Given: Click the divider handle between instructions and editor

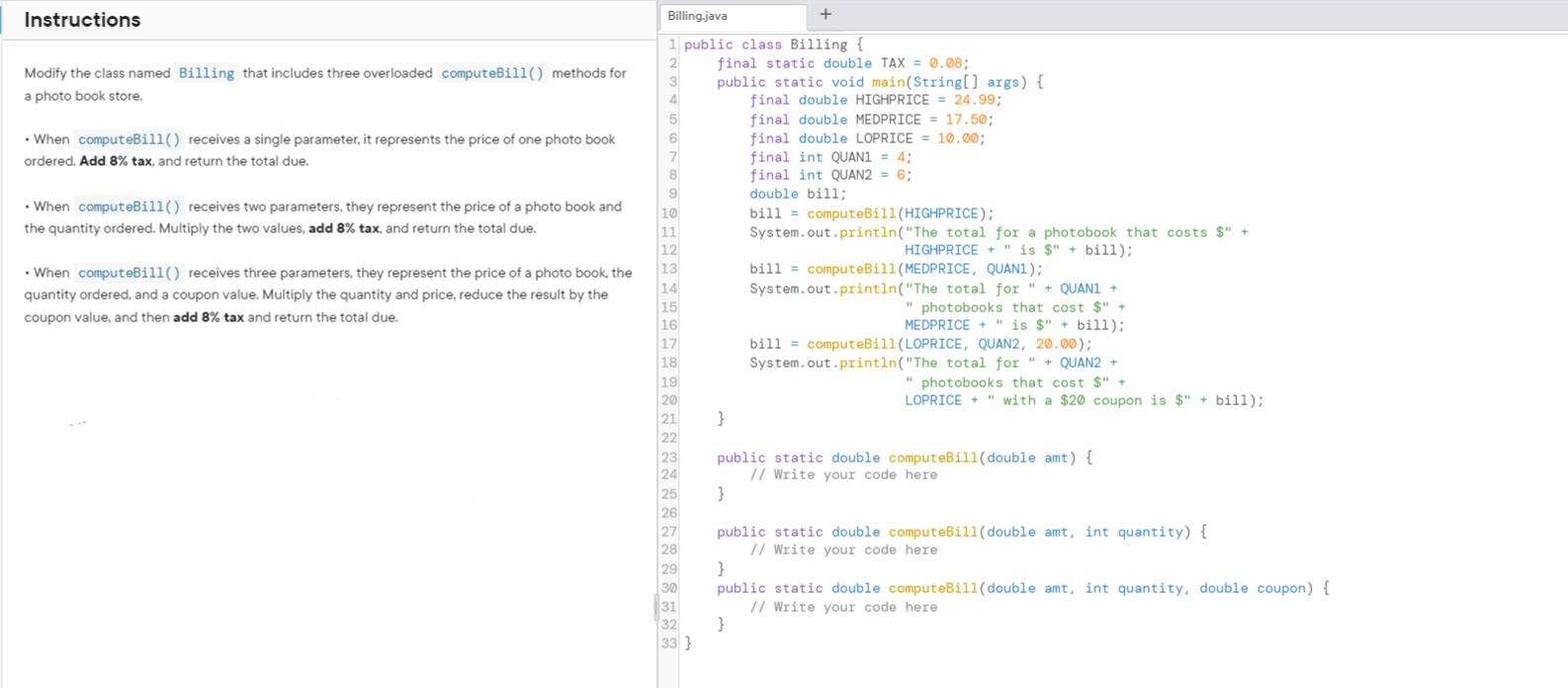Looking at the screenshot, I should click(655, 607).
